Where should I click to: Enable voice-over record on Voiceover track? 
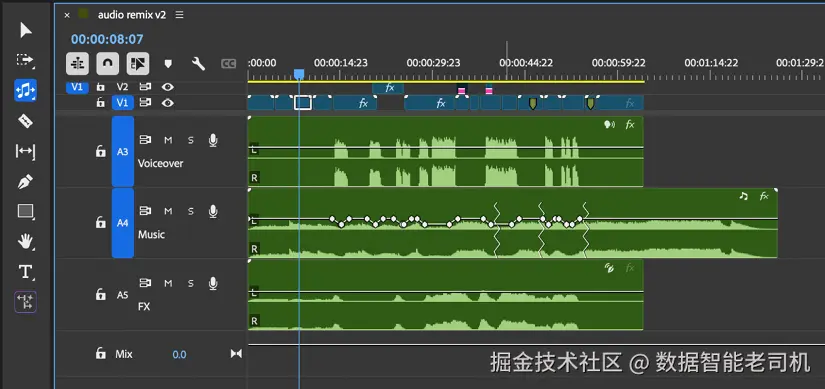click(x=213, y=140)
